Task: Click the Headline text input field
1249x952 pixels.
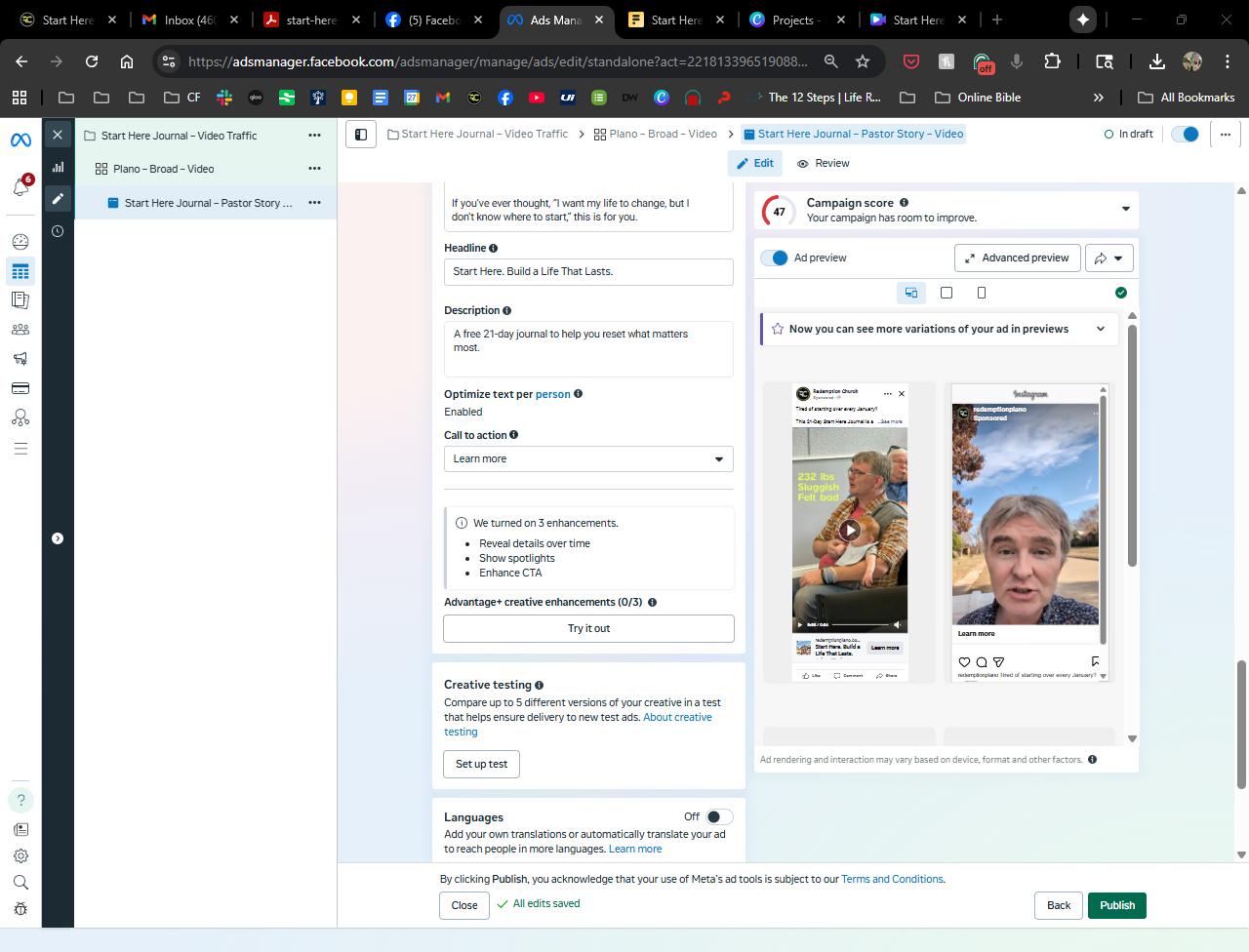Action: point(588,272)
